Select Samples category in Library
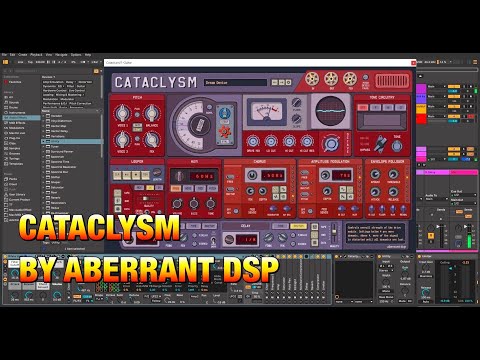The width and height of the screenshot is (480, 360). 14,148
